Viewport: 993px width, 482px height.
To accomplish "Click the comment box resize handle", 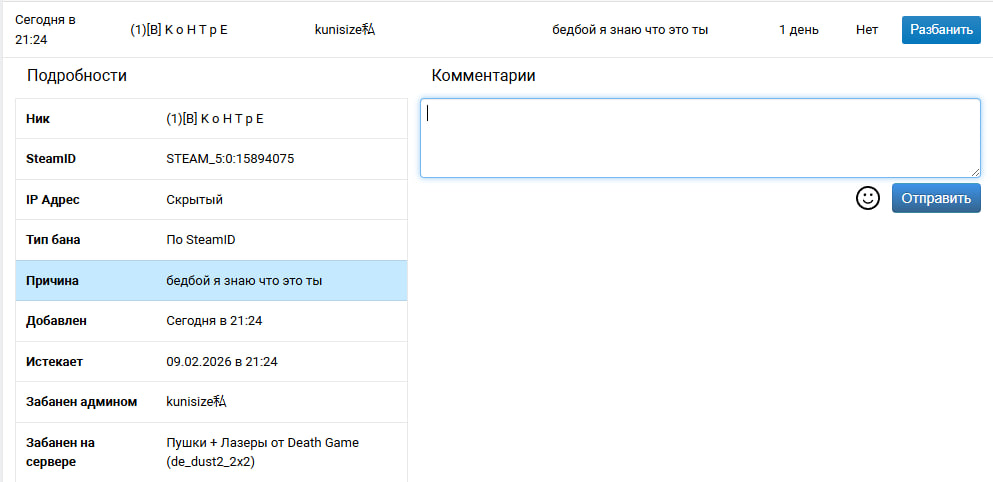I will [974, 172].
